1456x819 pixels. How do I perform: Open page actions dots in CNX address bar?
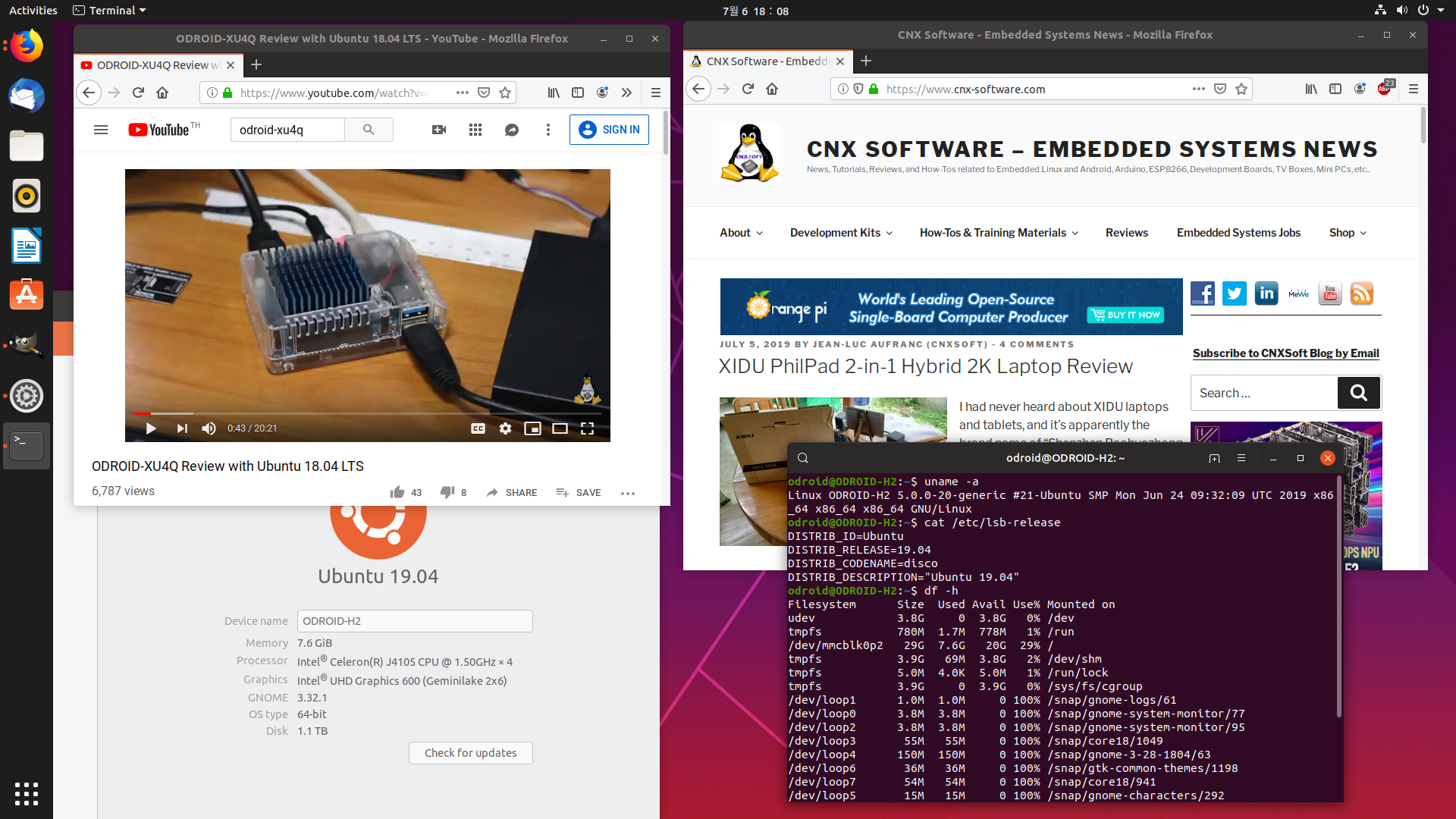(x=1198, y=89)
